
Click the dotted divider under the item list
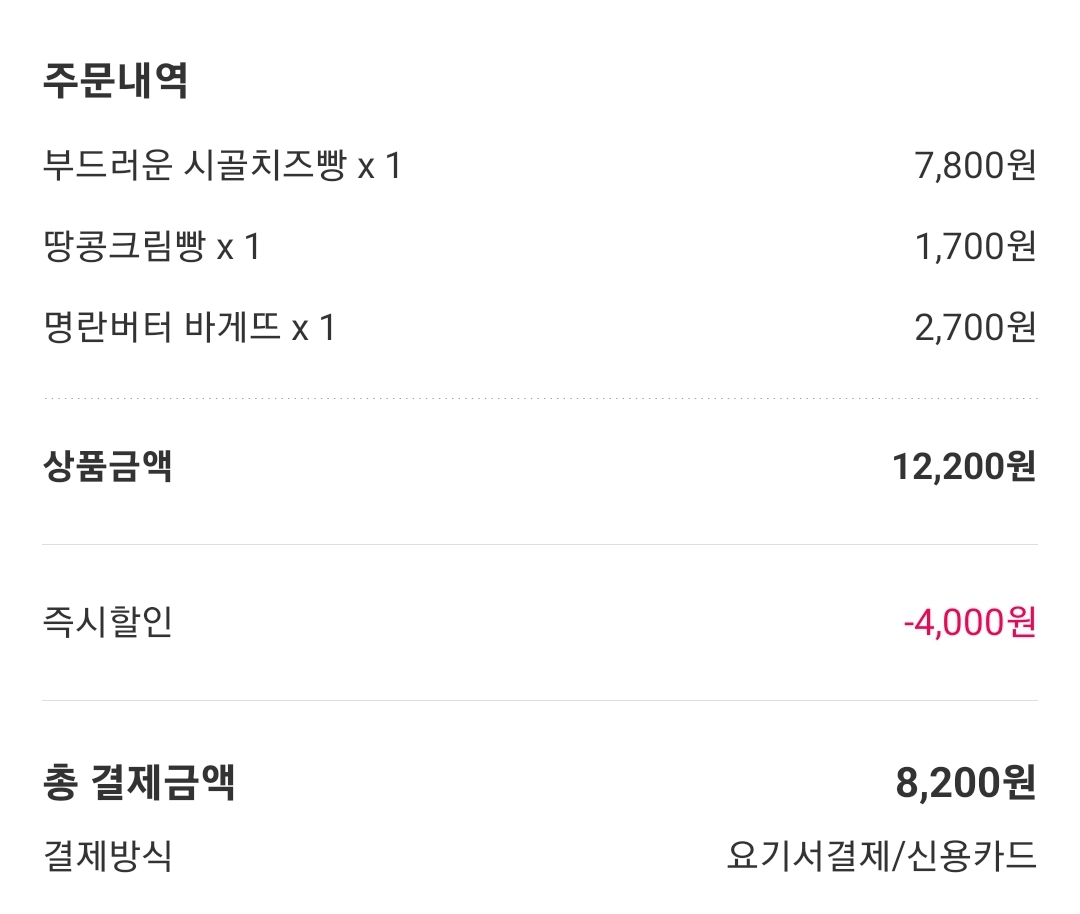540,398
